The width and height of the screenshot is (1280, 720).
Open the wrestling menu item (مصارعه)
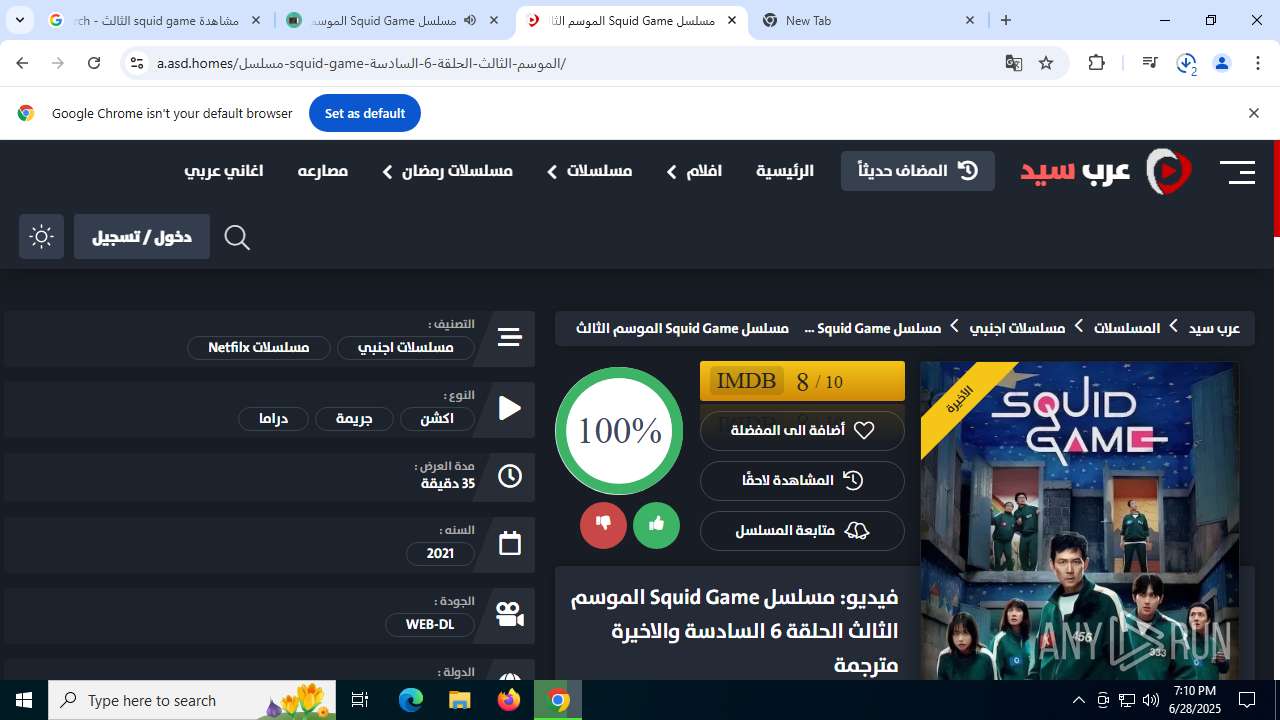point(322,171)
